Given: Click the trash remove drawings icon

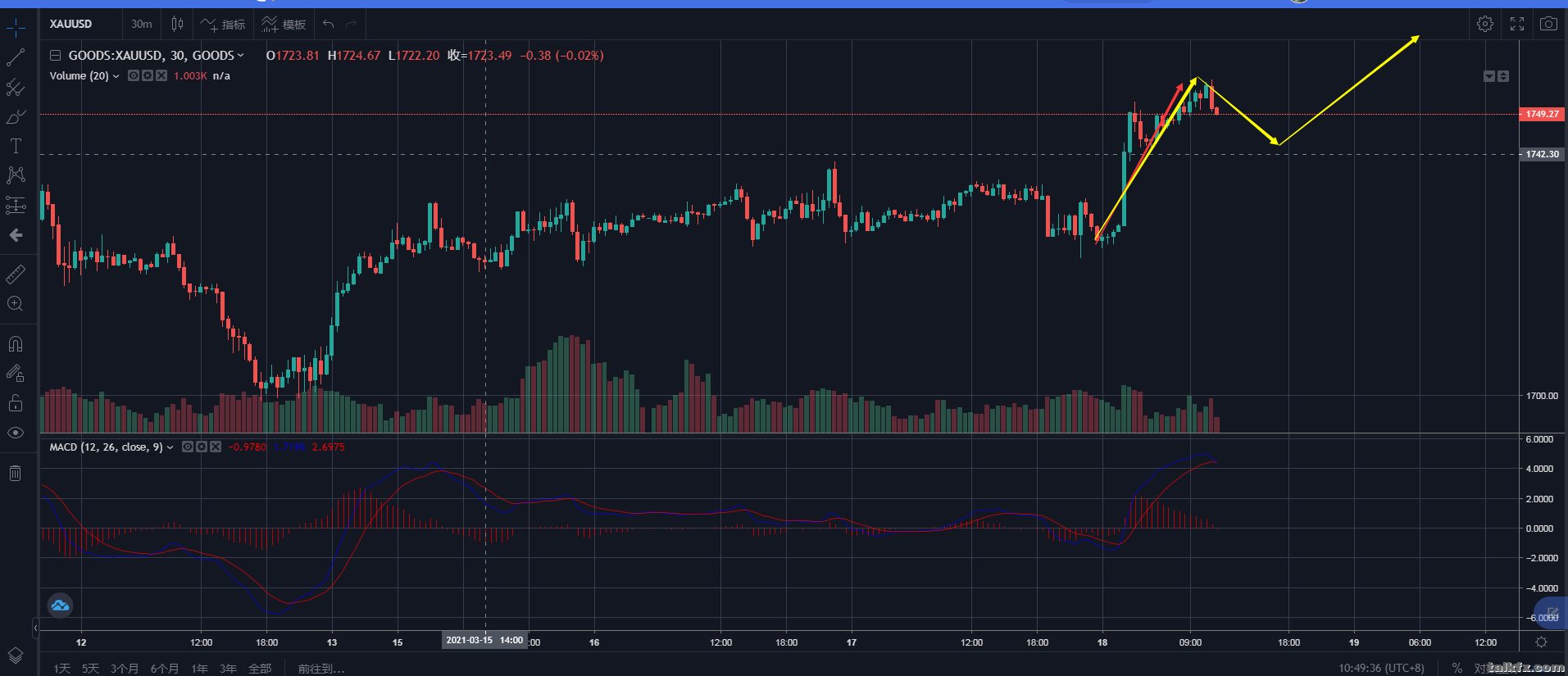Looking at the screenshot, I should coord(16,473).
